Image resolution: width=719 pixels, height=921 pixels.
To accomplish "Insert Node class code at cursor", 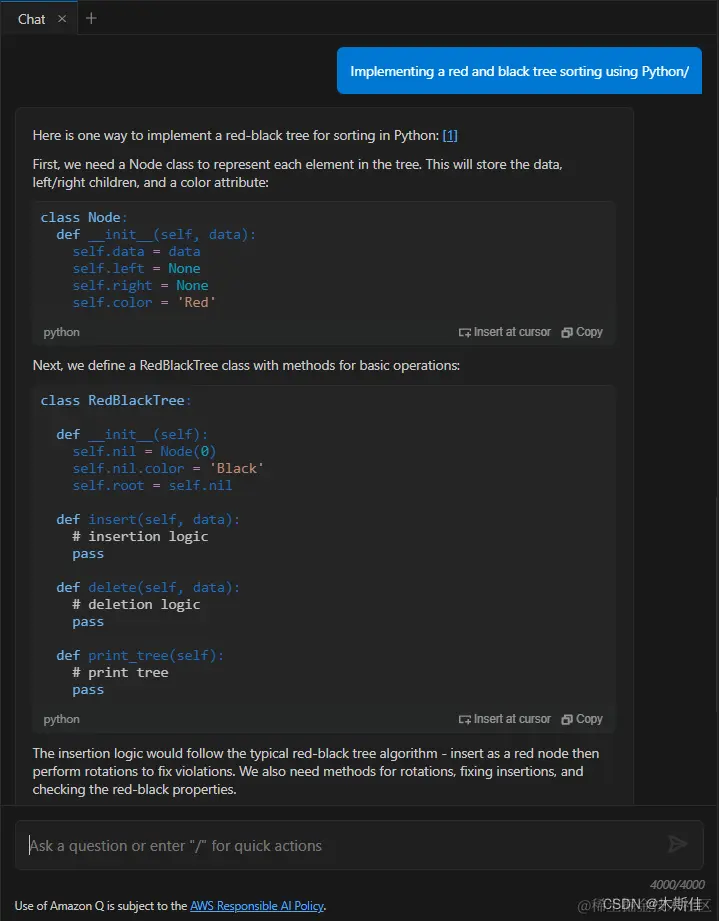I will tap(505, 332).
